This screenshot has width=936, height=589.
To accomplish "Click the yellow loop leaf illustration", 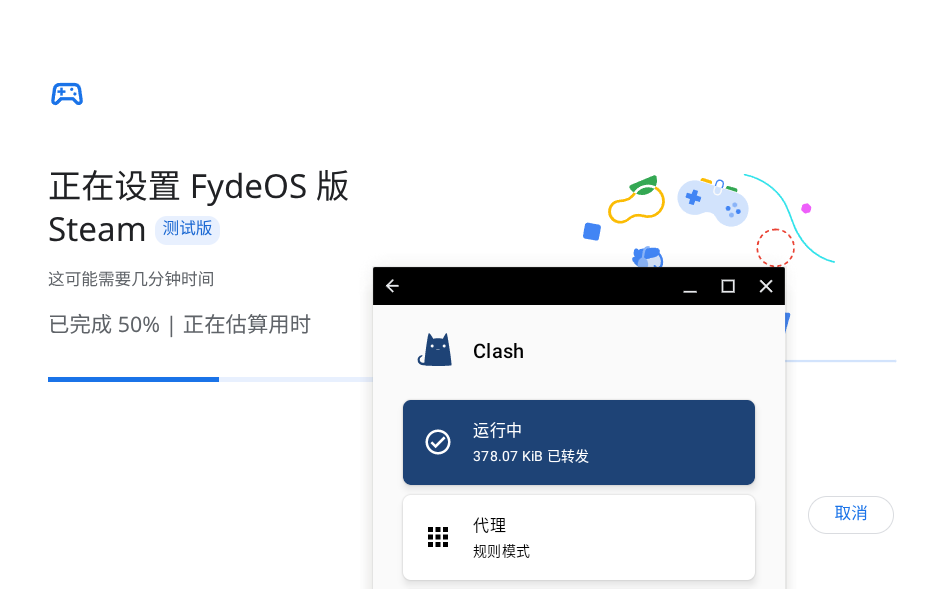I will 636,199.
